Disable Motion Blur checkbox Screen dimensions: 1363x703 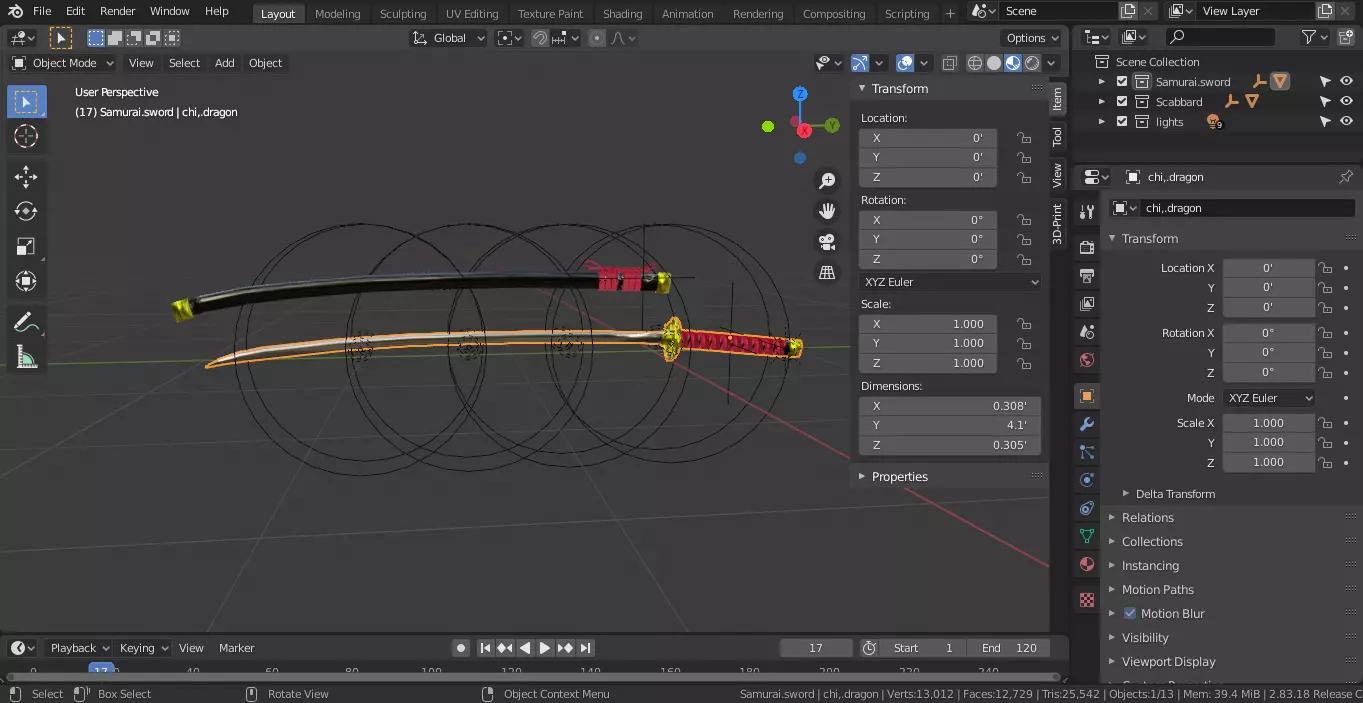(x=1130, y=613)
